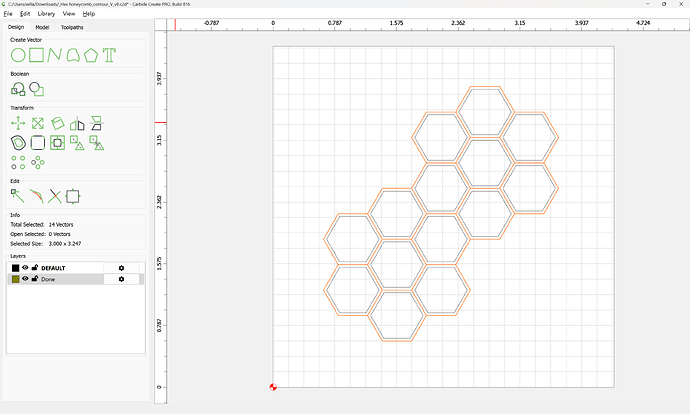This screenshot has height=414, width=690.
Task: Open the rounded Corner tool
Action: tap(38, 143)
